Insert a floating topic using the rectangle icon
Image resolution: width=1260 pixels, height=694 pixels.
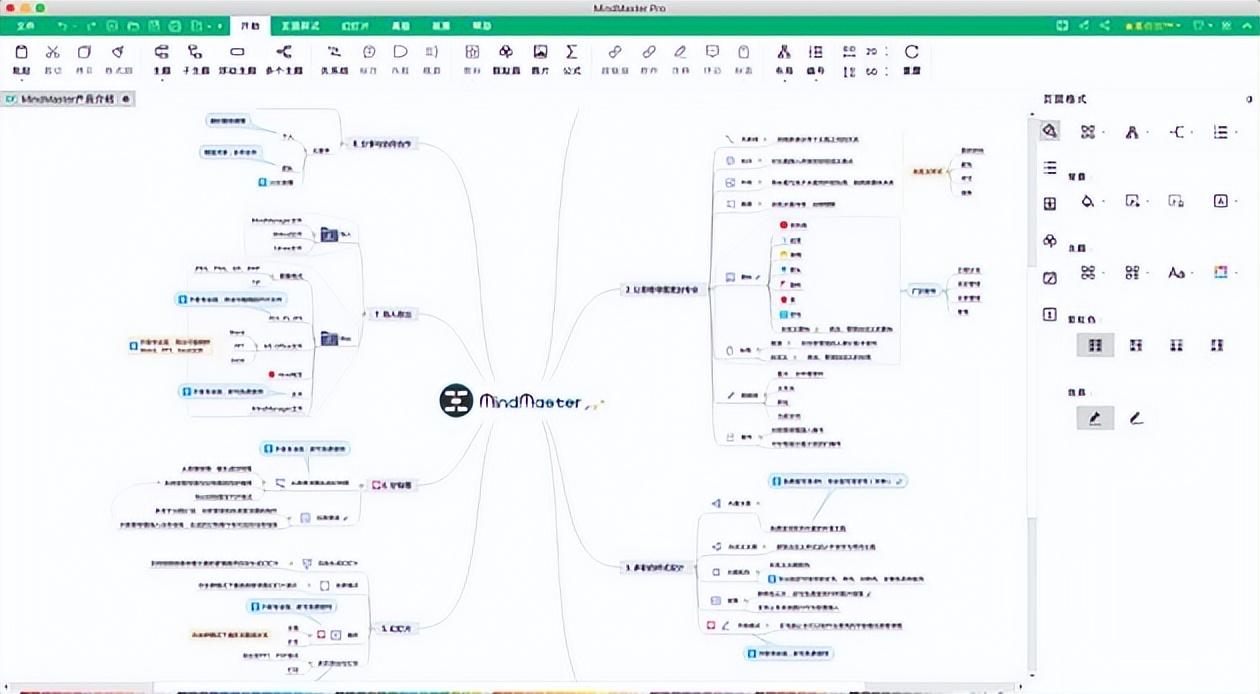click(x=237, y=52)
